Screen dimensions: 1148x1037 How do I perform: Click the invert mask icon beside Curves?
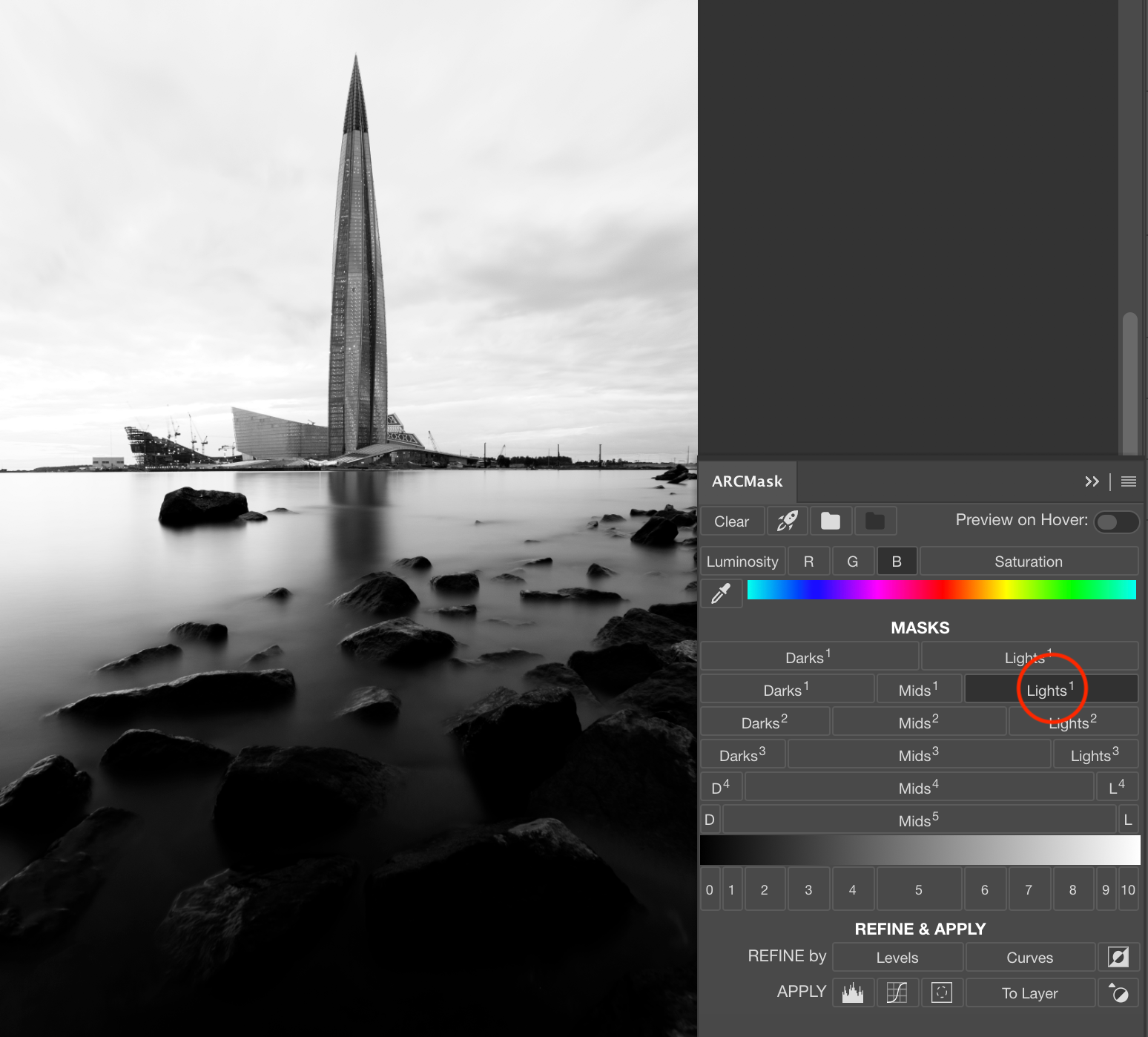(1118, 957)
